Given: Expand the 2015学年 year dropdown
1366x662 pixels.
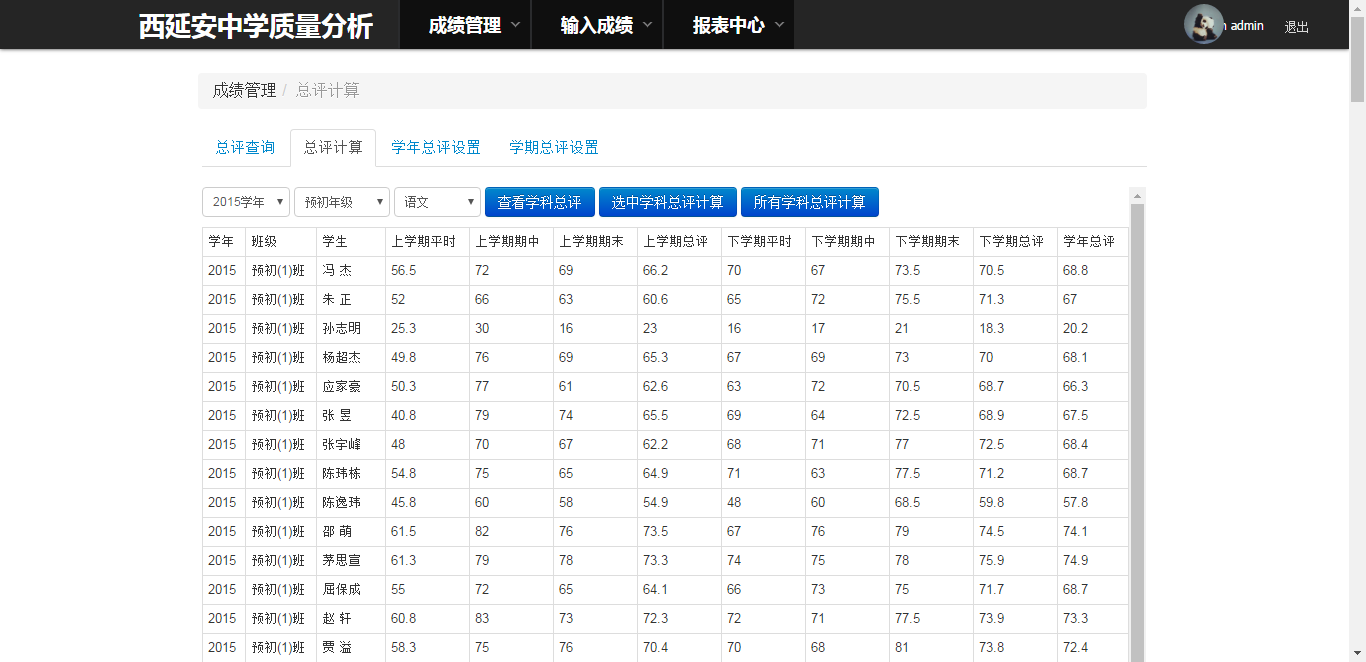Looking at the screenshot, I should pos(246,202).
